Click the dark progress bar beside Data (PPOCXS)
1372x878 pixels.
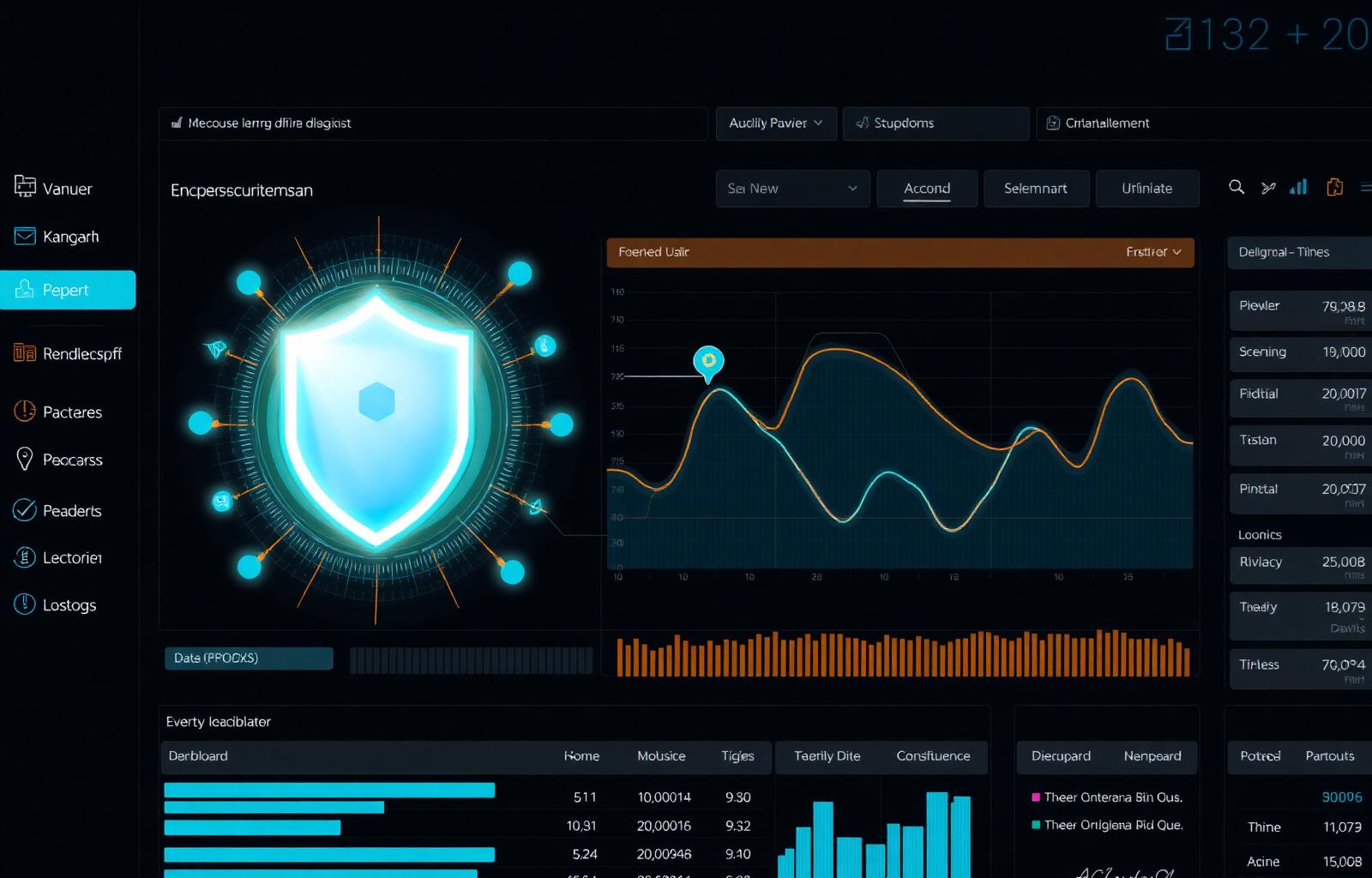pos(471,660)
